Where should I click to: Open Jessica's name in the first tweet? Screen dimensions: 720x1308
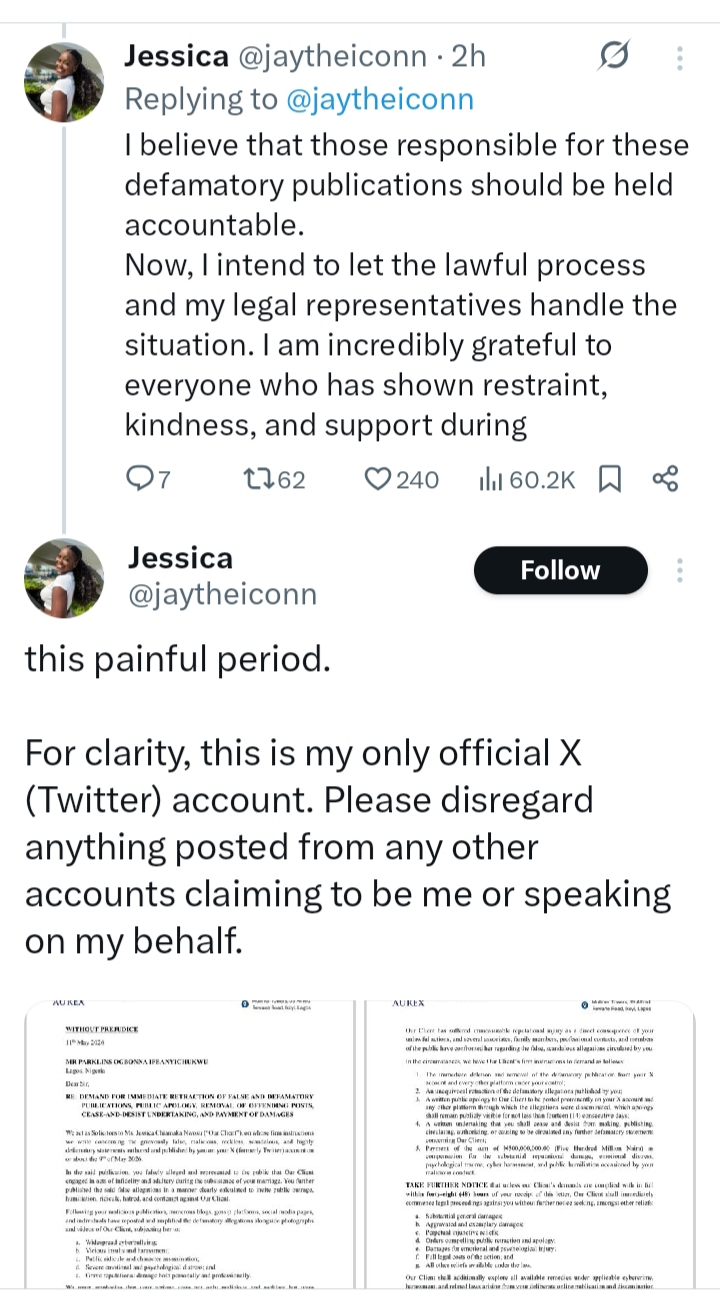pyautogui.click(x=176, y=56)
